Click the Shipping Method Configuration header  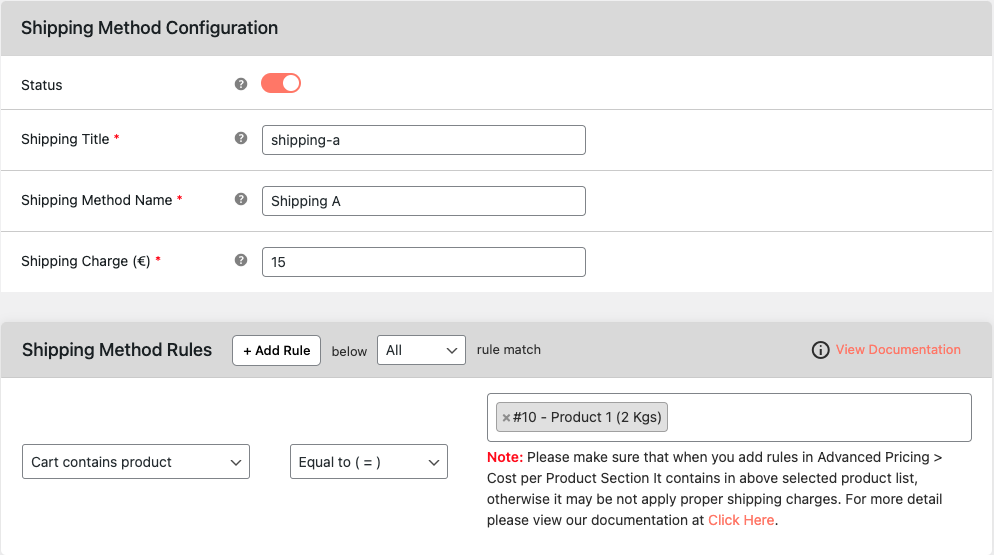pyautogui.click(x=150, y=28)
